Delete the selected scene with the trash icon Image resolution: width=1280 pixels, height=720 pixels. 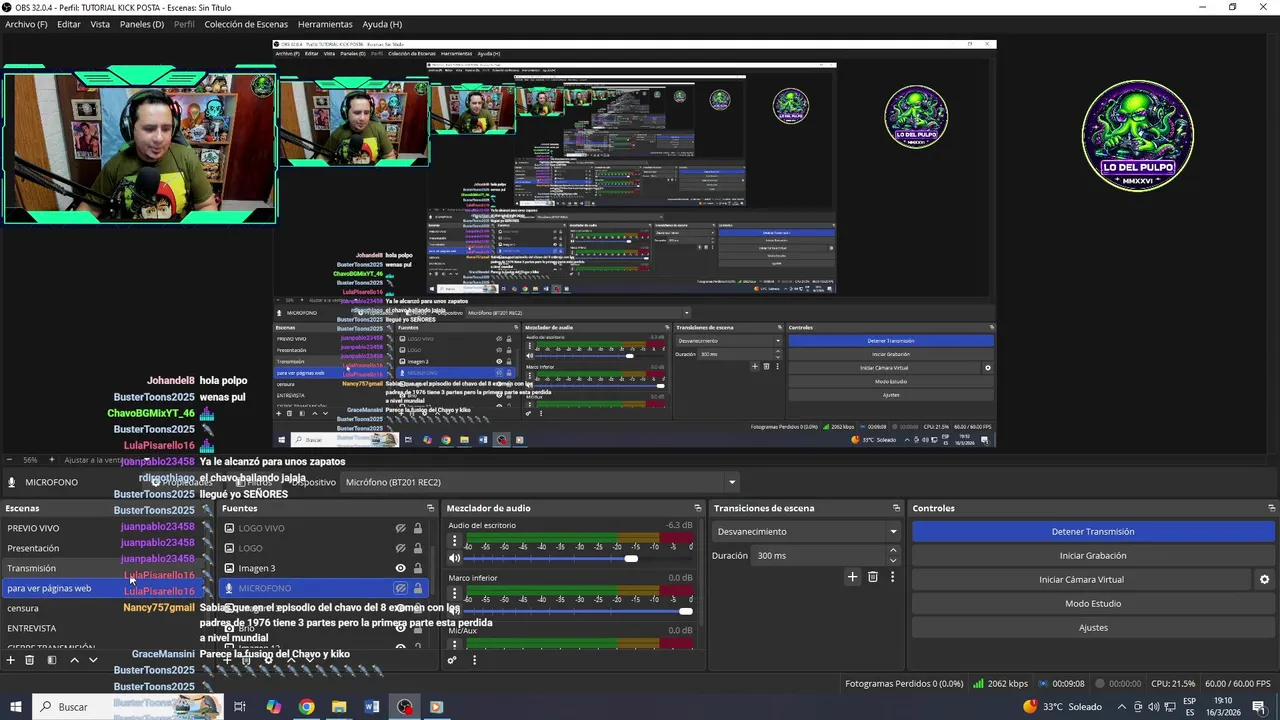tap(29, 660)
